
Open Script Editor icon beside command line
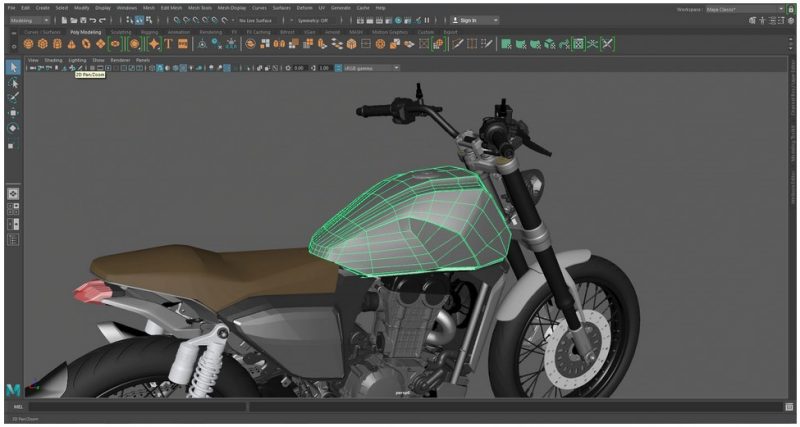pos(789,407)
